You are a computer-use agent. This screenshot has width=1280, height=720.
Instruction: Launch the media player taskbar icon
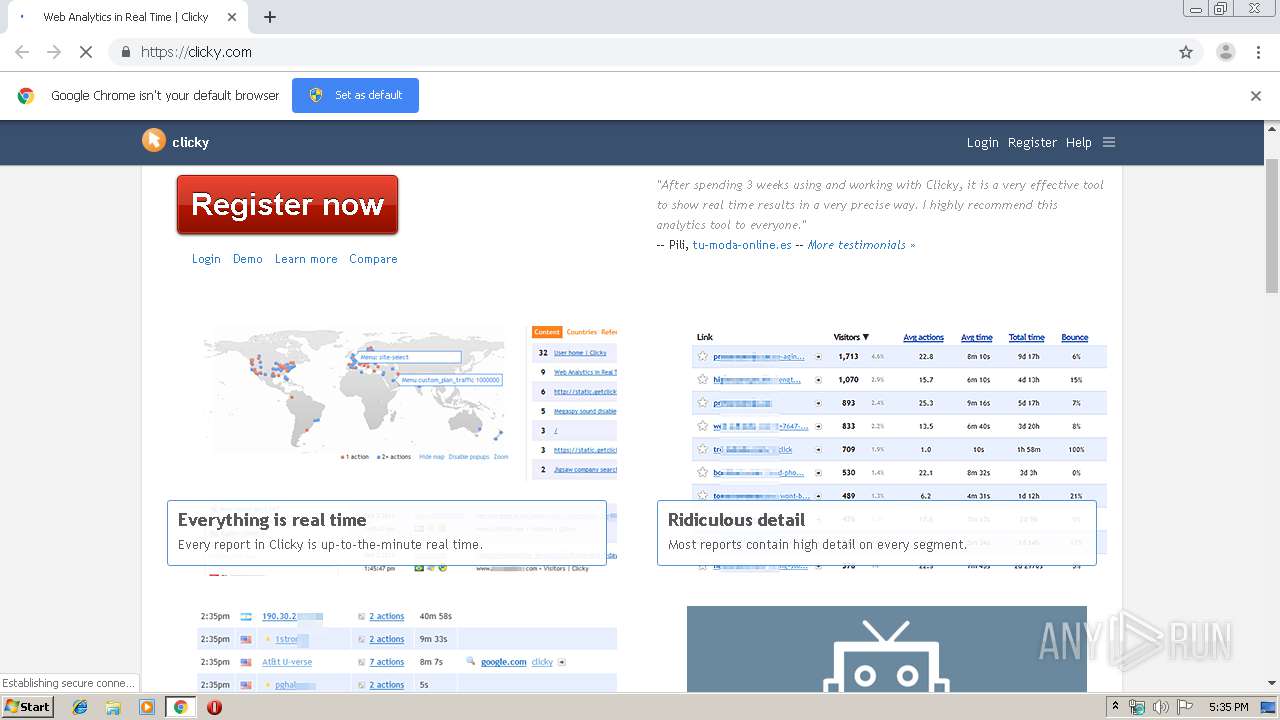point(147,707)
